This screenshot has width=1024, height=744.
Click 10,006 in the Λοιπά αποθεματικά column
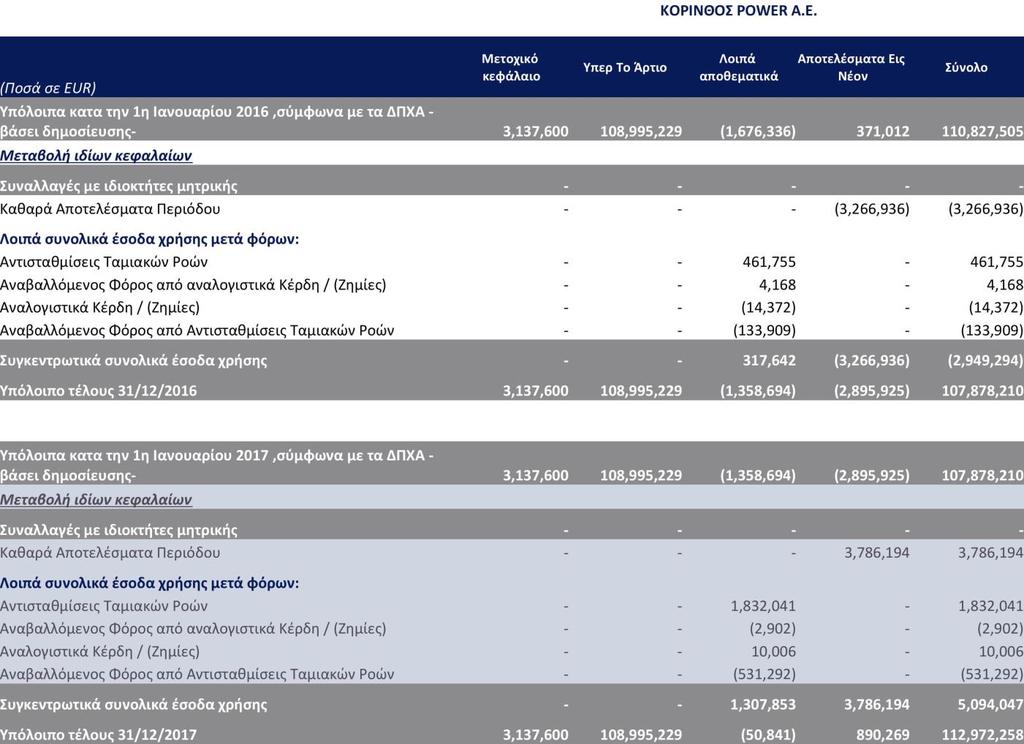tap(773, 651)
